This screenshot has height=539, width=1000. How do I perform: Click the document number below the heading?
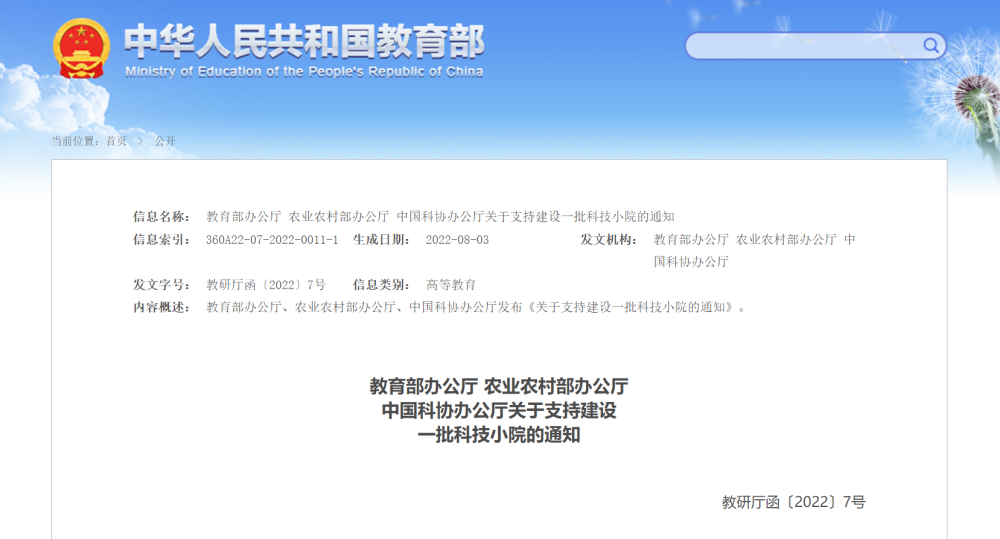(x=793, y=502)
